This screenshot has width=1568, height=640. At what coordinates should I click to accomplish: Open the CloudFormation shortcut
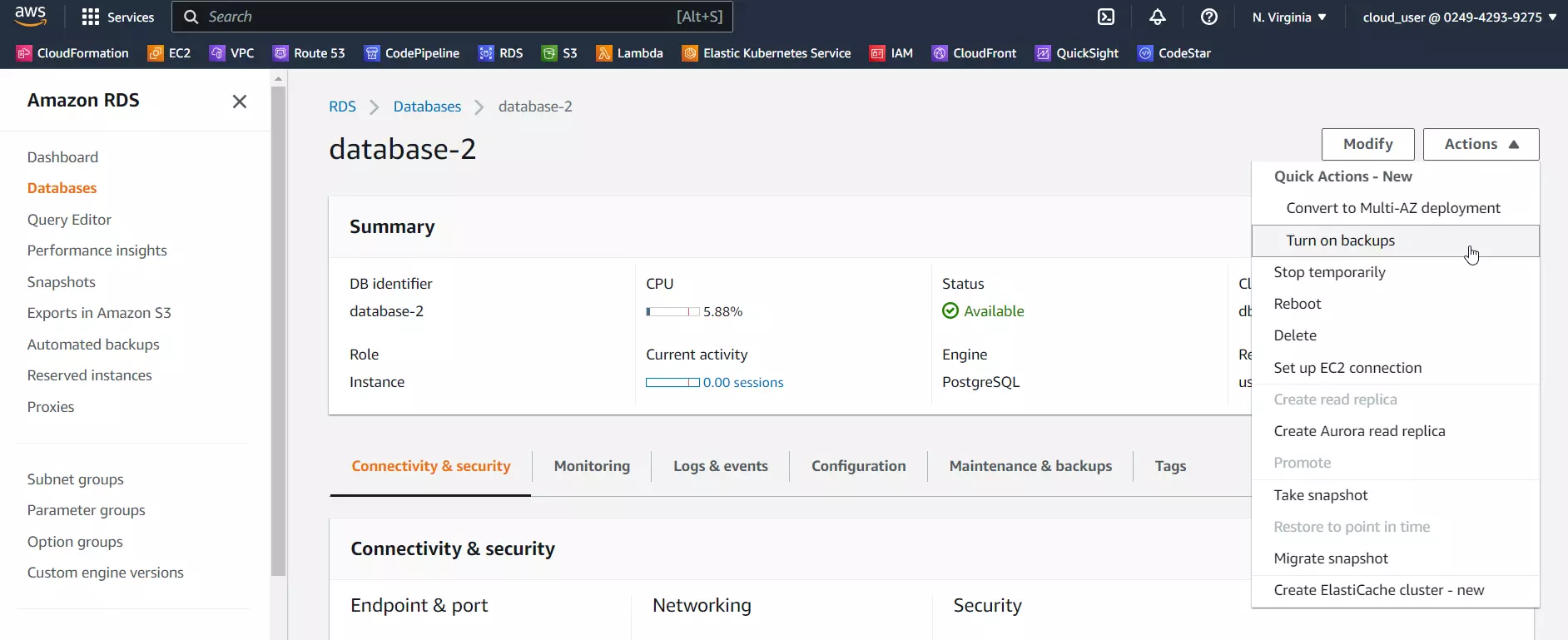pos(73,53)
